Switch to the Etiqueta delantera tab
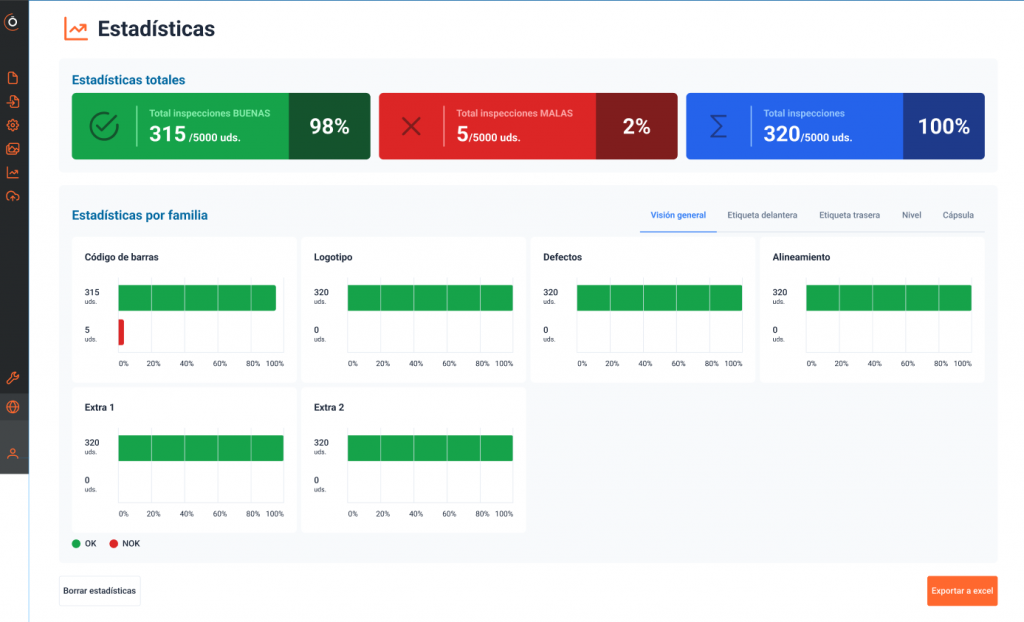 click(x=762, y=215)
